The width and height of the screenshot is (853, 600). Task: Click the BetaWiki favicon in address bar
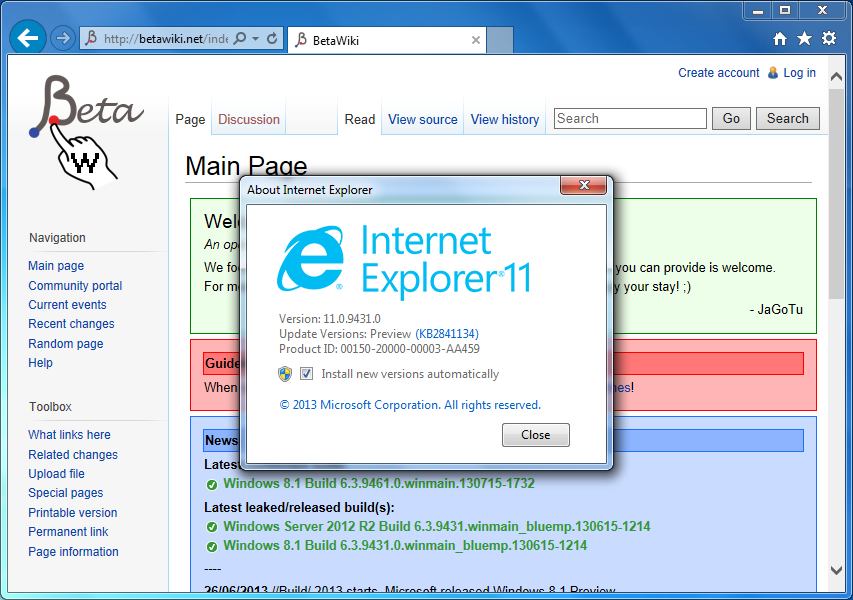pos(91,38)
